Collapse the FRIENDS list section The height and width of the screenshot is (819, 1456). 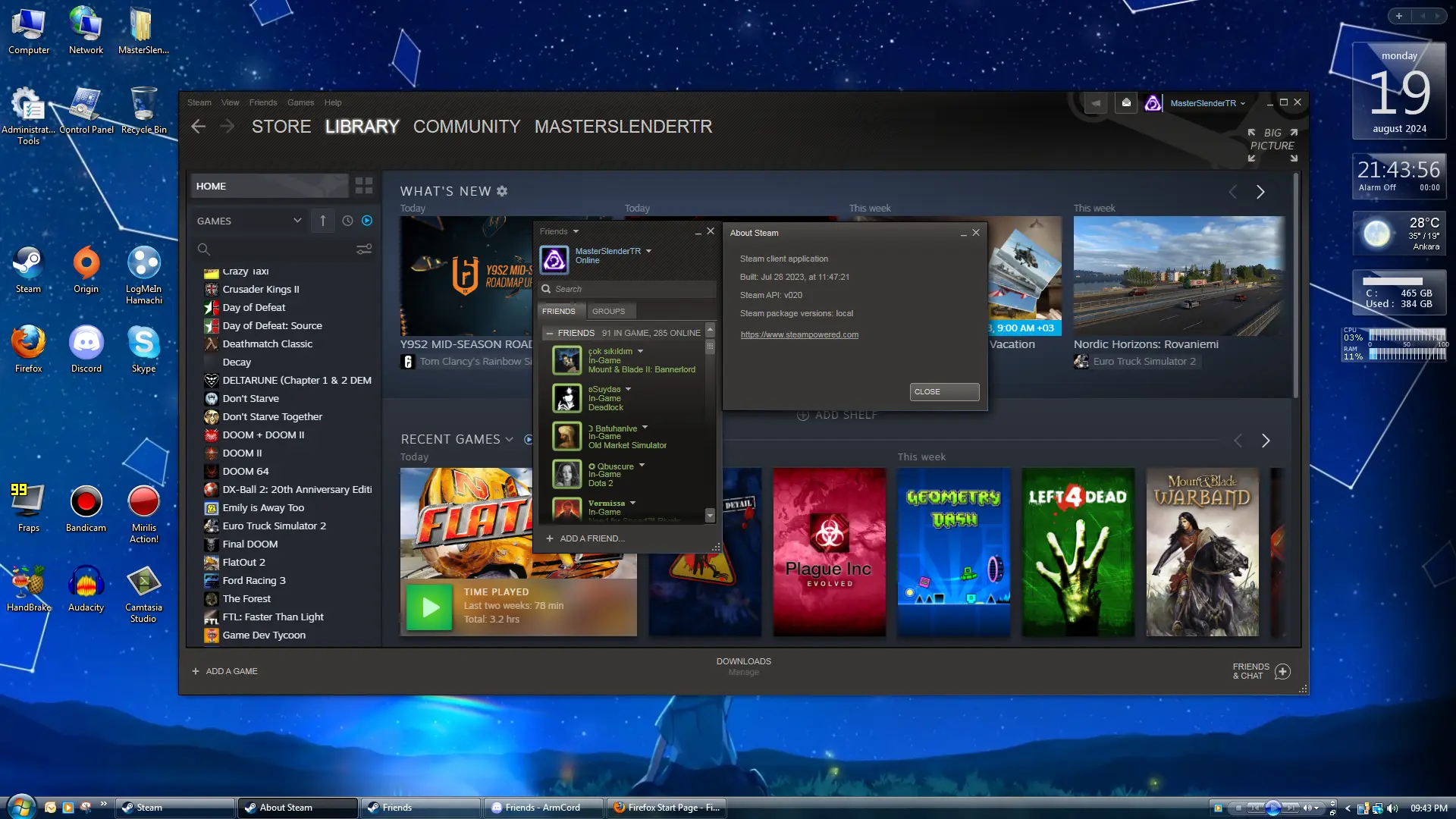tap(549, 333)
